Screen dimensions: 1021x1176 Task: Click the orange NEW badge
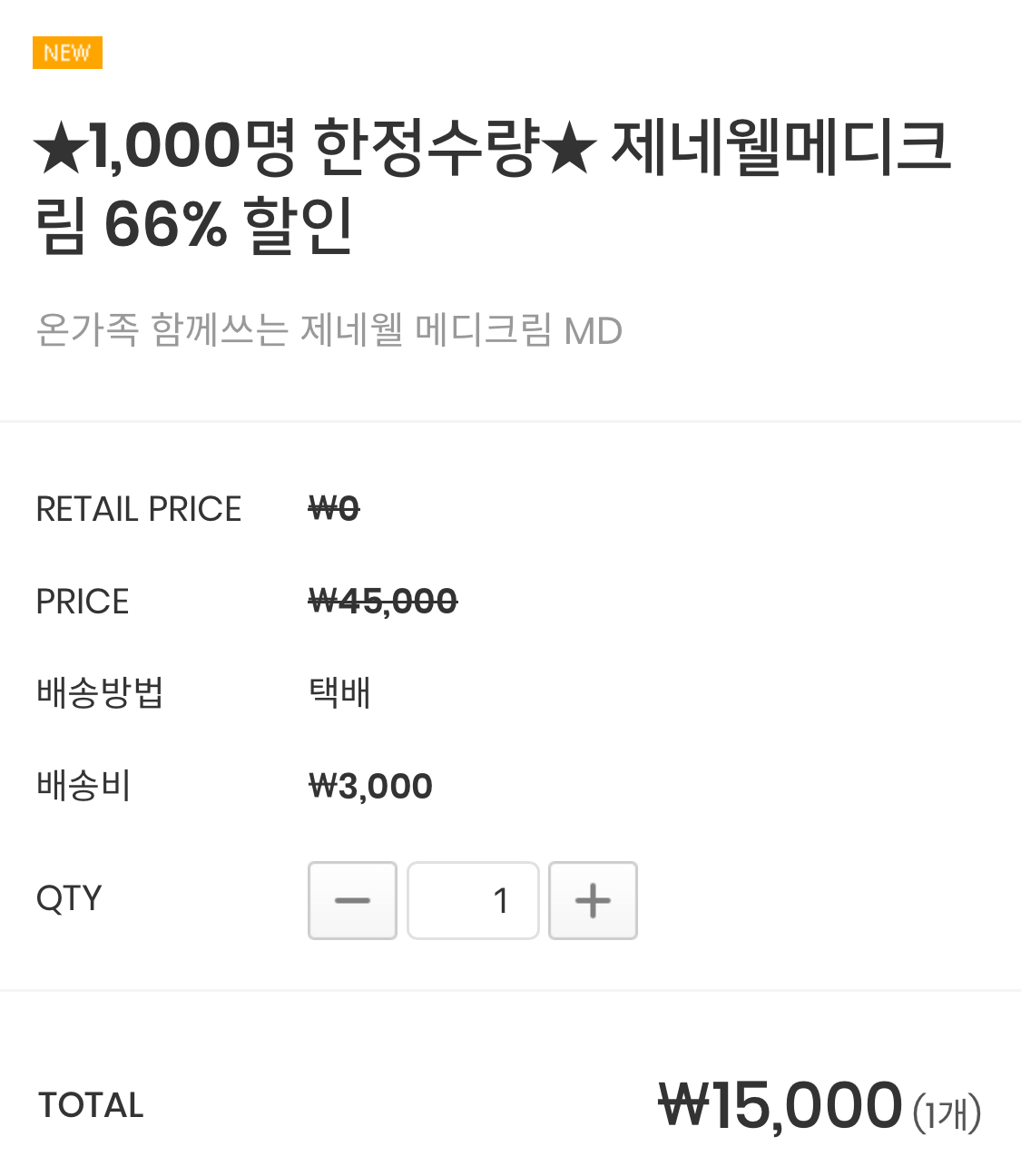(67, 53)
